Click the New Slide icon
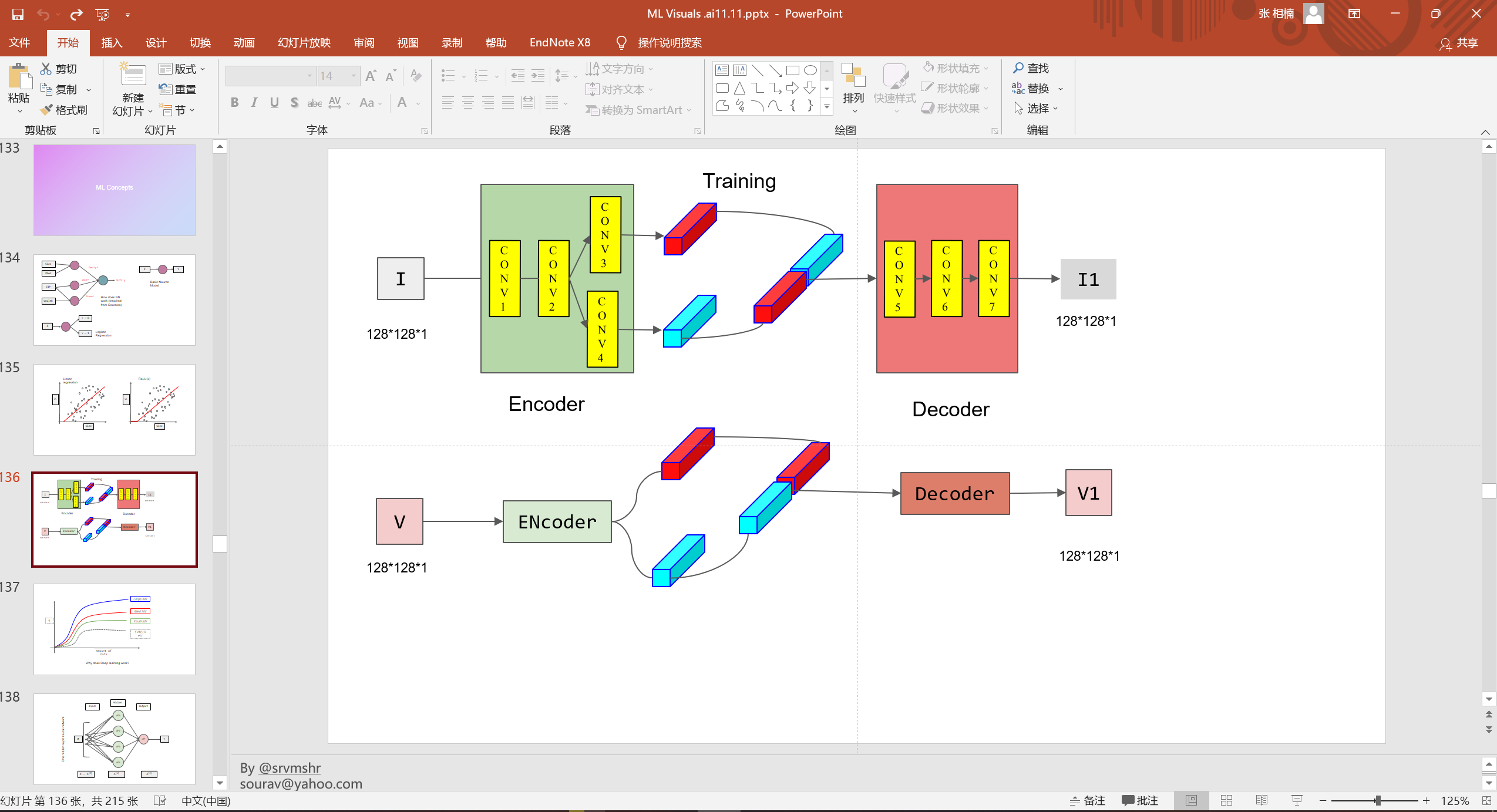 click(133, 75)
